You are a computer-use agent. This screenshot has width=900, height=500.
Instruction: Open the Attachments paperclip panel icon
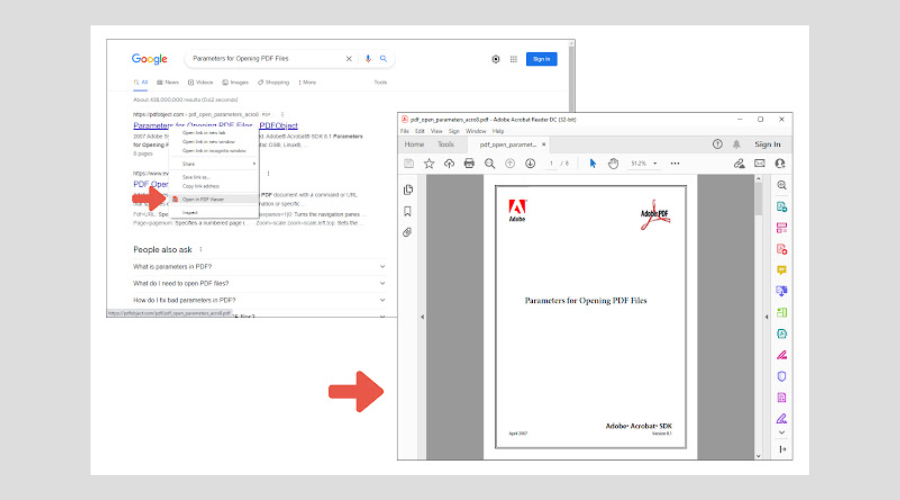click(408, 232)
